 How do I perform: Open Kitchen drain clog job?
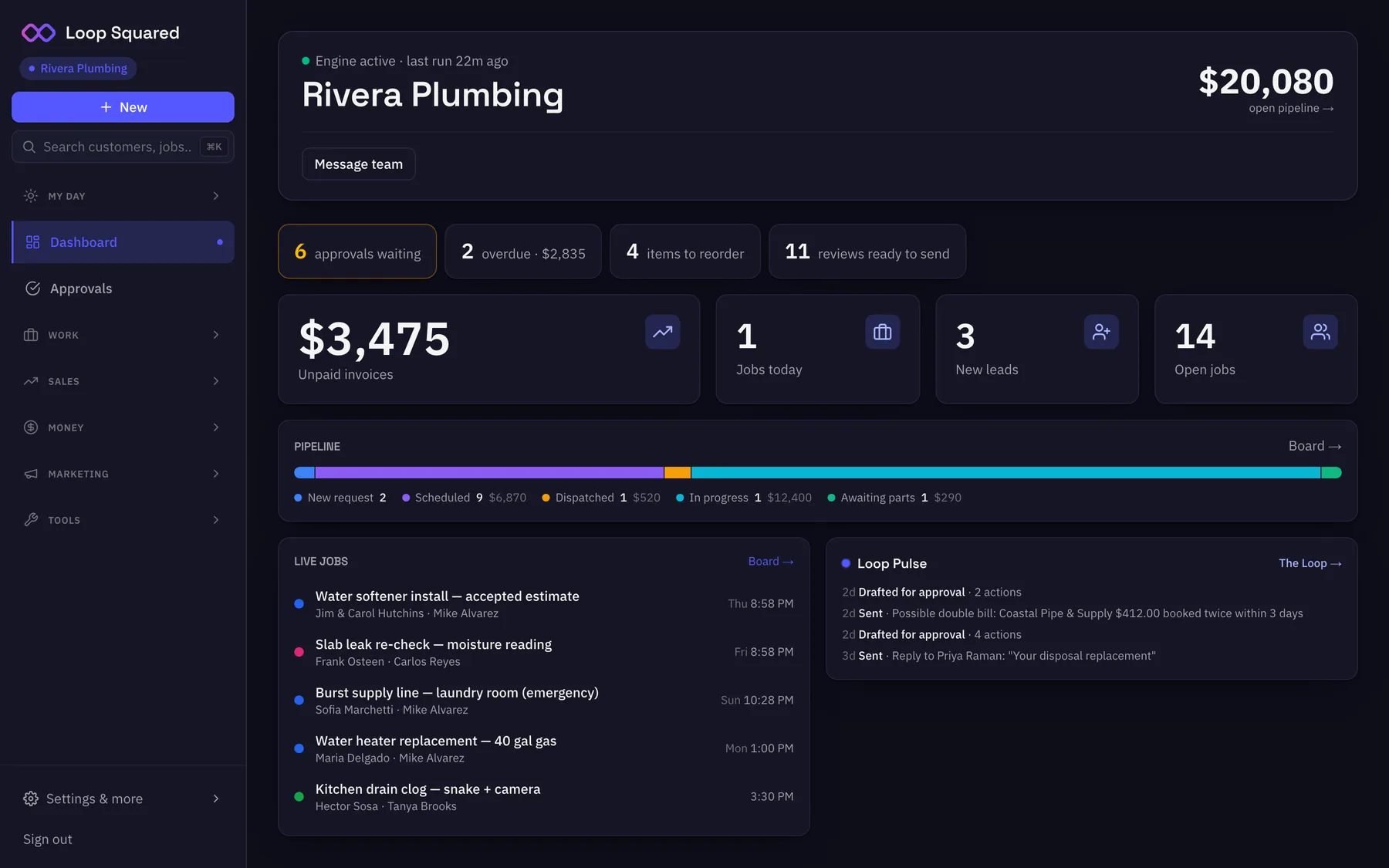pyautogui.click(x=544, y=797)
